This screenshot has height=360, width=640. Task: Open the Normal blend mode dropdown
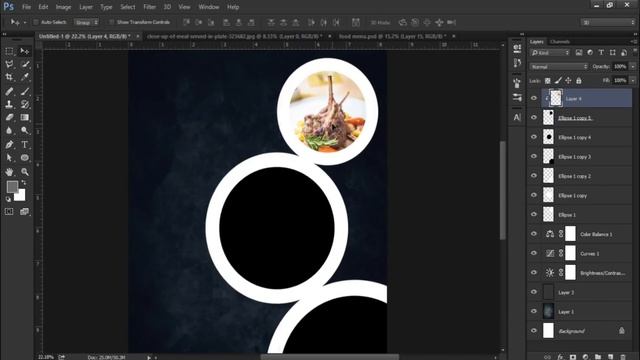[559, 67]
